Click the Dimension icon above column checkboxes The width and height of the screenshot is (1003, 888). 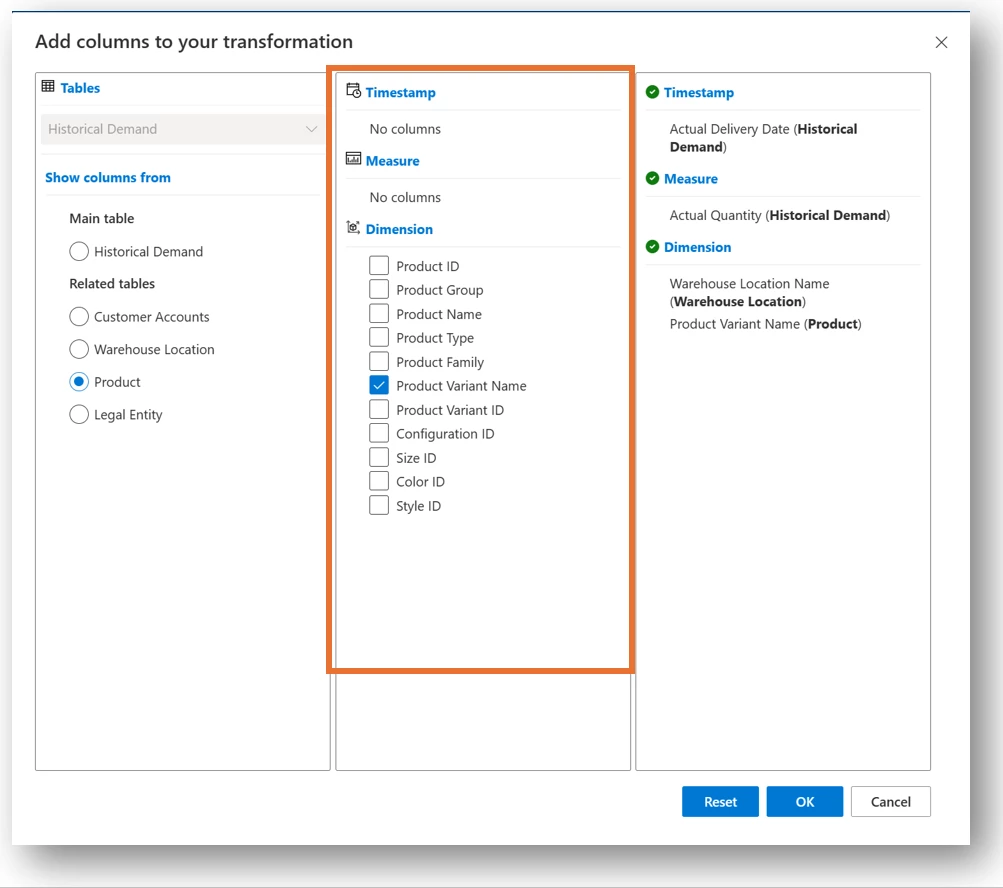click(352, 228)
